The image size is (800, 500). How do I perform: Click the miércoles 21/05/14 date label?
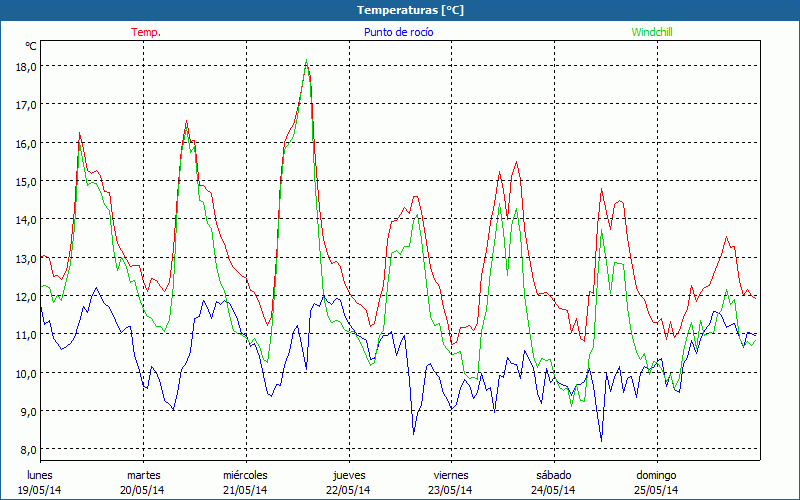(x=245, y=482)
